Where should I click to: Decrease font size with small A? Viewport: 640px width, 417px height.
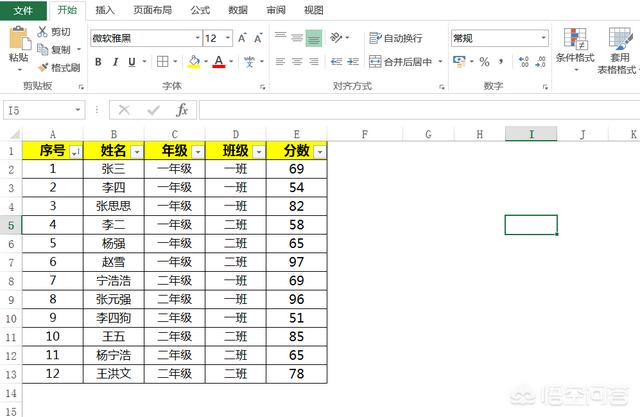[x=258, y=38]
